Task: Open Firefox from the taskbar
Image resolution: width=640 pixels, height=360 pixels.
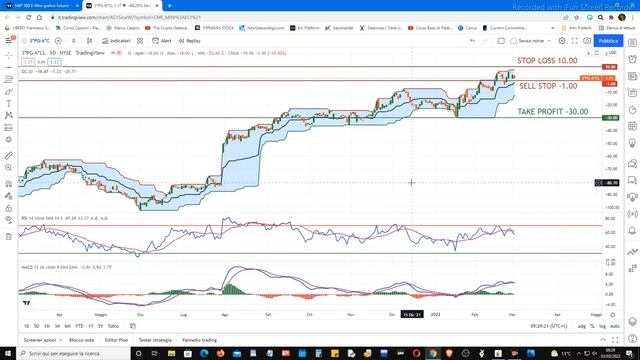Action: tap(220, 353)
